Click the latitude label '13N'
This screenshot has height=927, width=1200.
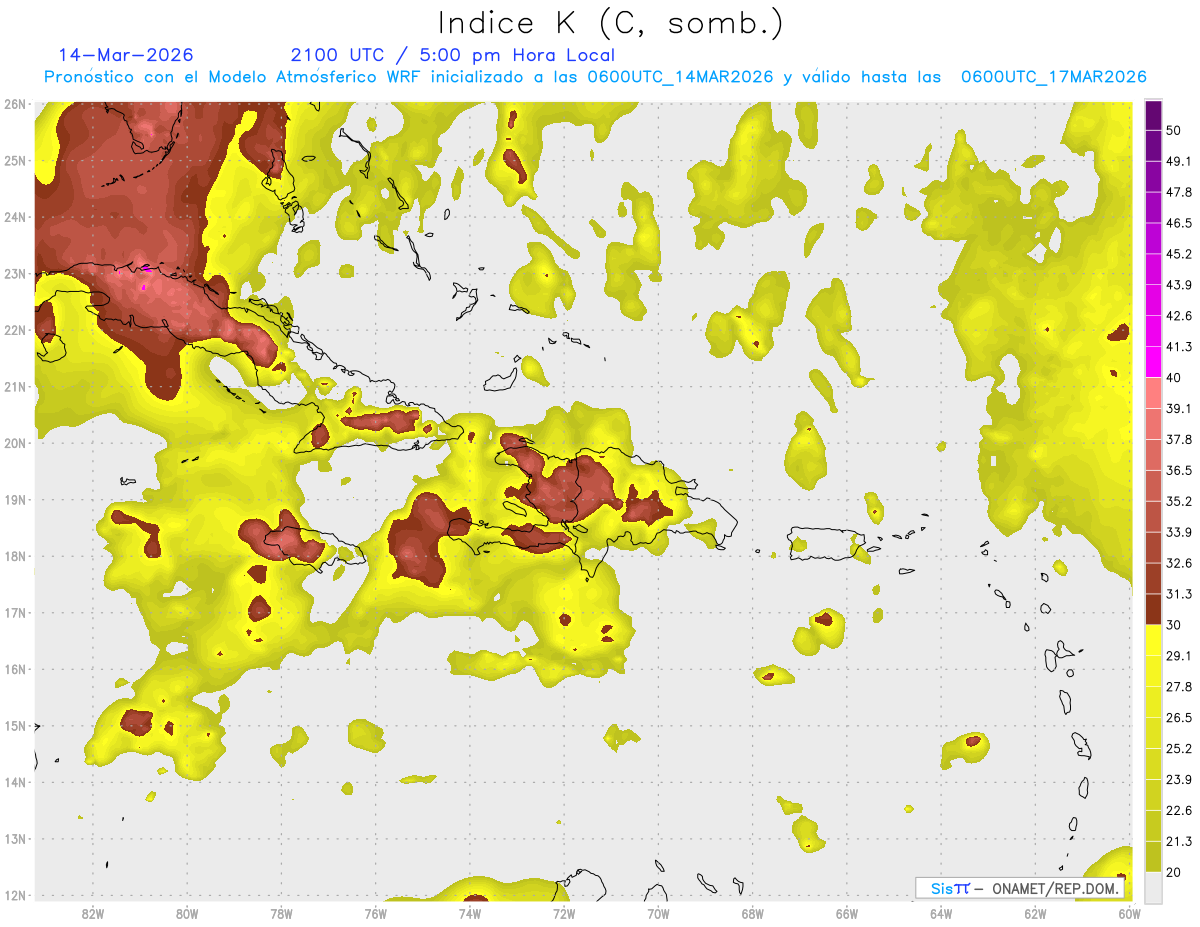point(15,839)
